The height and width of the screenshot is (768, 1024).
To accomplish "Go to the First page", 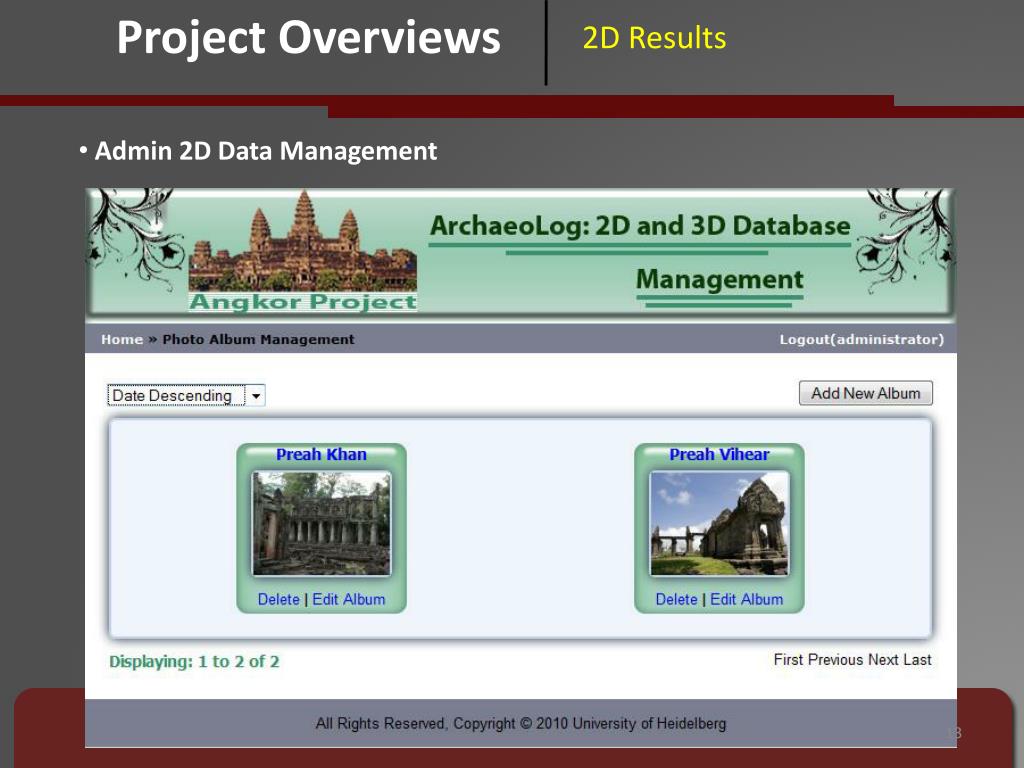I will point(788,660).
